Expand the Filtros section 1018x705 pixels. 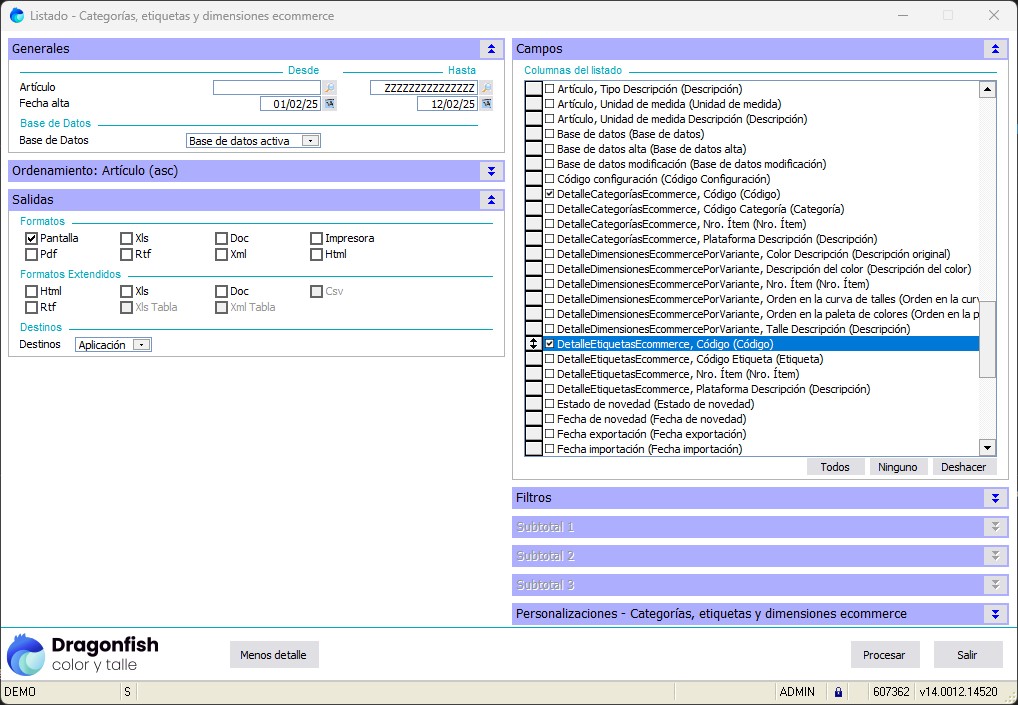[994, 498]
